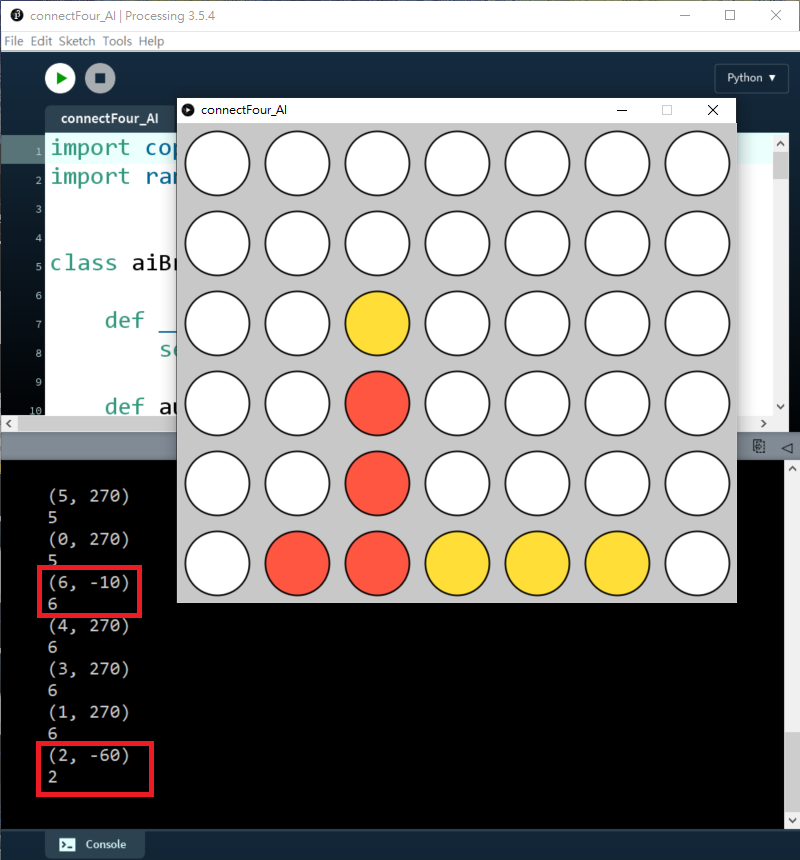The height and width of the screenshot is (860, 800).
Task: Open the Tools menu
Action: 117,41
